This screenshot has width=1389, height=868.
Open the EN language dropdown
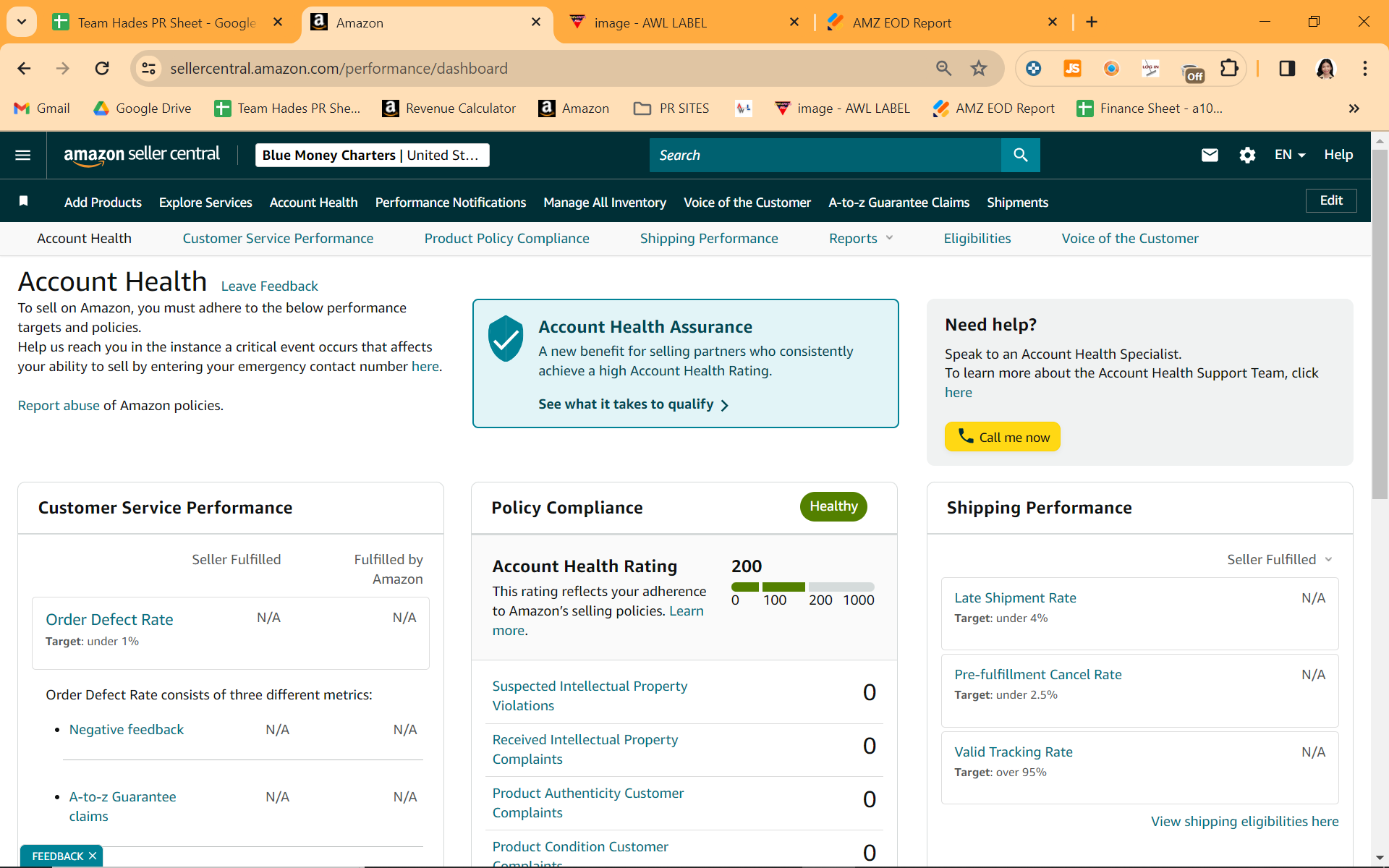[1290, 155]
